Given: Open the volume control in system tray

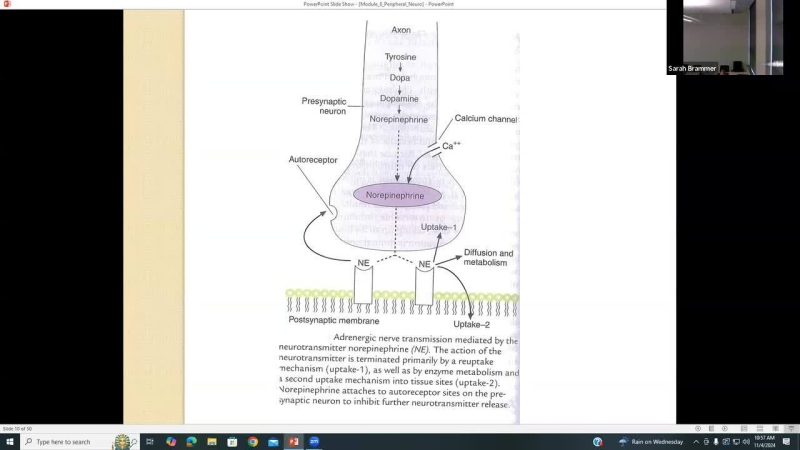Looking at the screenshot, I should [x=746, y=441].
